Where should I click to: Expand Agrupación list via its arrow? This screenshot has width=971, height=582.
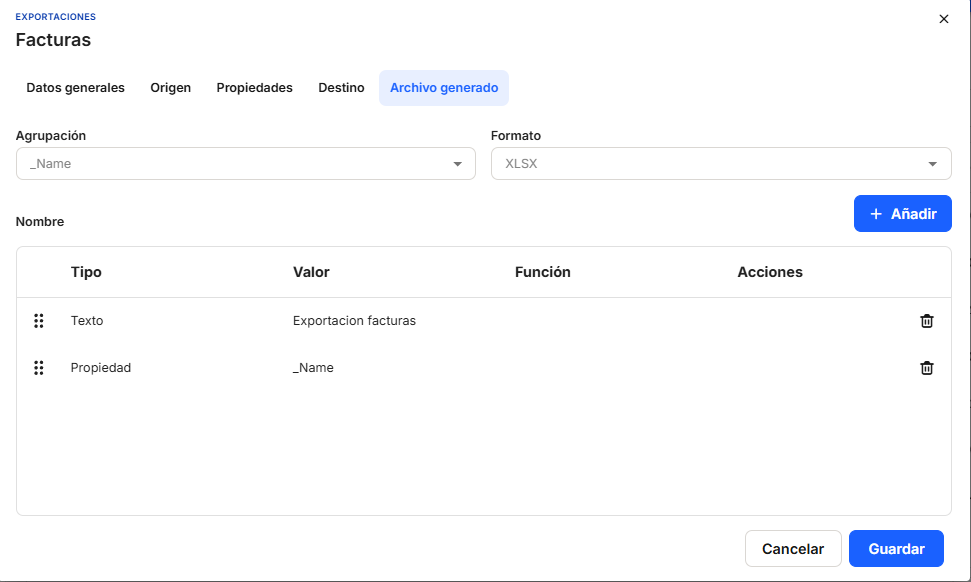point(457,164)
